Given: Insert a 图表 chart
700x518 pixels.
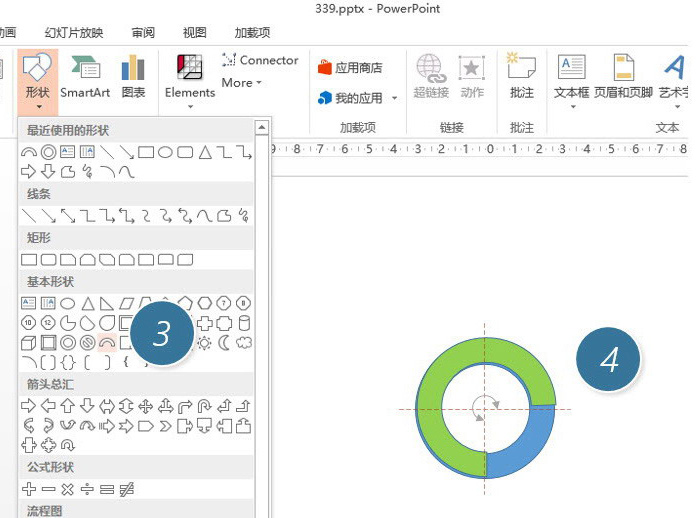Looking at the screenshot, I should (133, 76).
